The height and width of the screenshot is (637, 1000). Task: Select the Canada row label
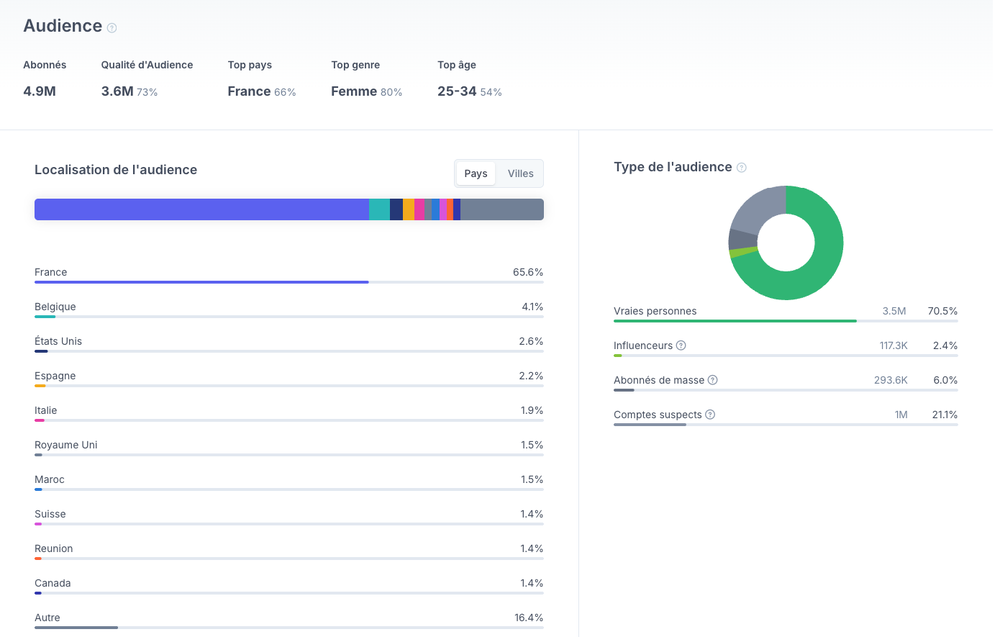click(52, 582)
